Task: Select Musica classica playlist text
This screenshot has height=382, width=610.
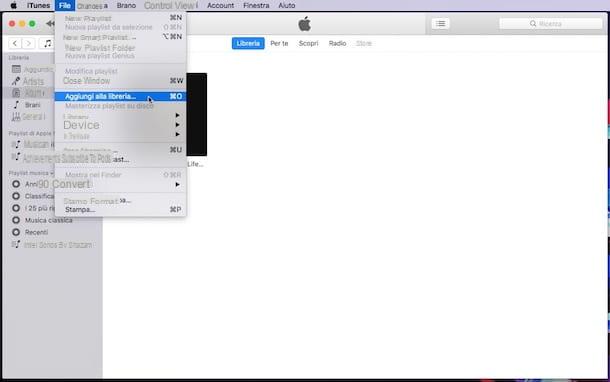Action: click(x=49, y=220)
